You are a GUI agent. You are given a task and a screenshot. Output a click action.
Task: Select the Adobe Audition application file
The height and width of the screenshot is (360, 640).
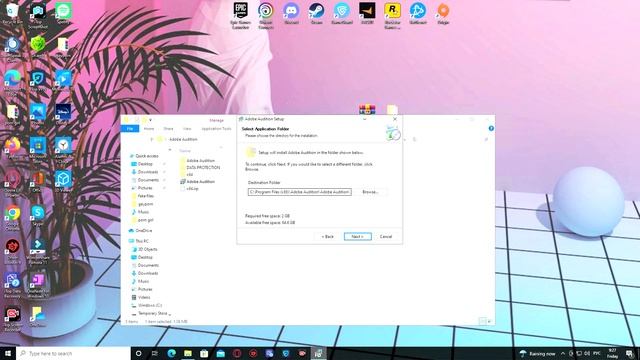click(198, 181)
